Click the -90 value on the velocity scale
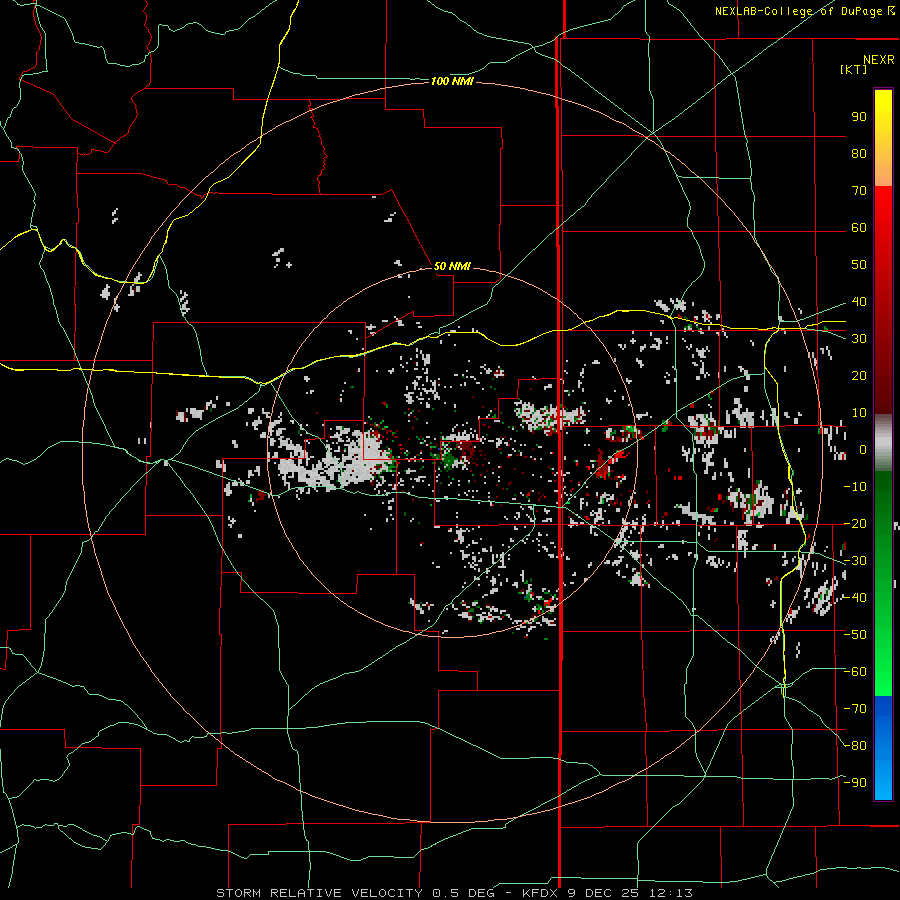 click(x=855, y=783)
